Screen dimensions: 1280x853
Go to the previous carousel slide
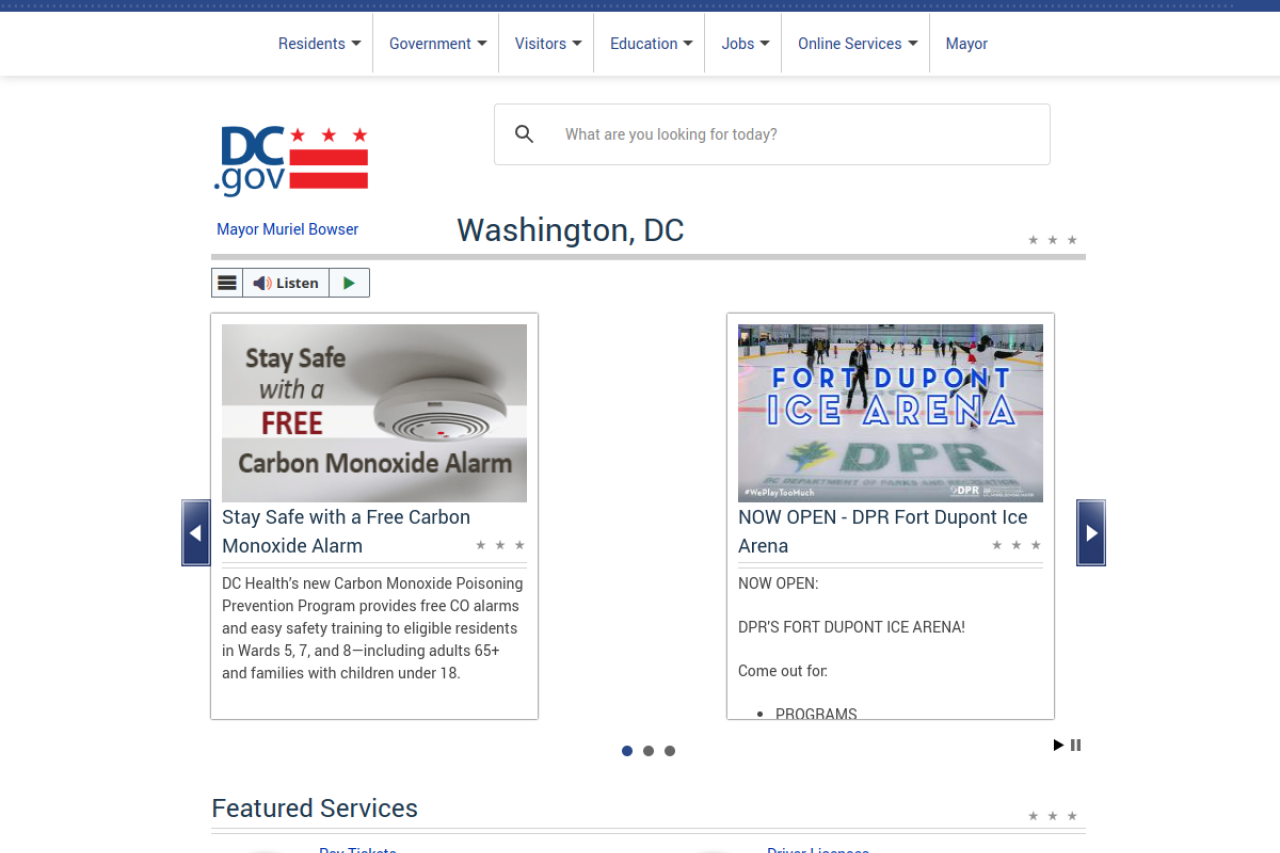[x=196, y=533]
